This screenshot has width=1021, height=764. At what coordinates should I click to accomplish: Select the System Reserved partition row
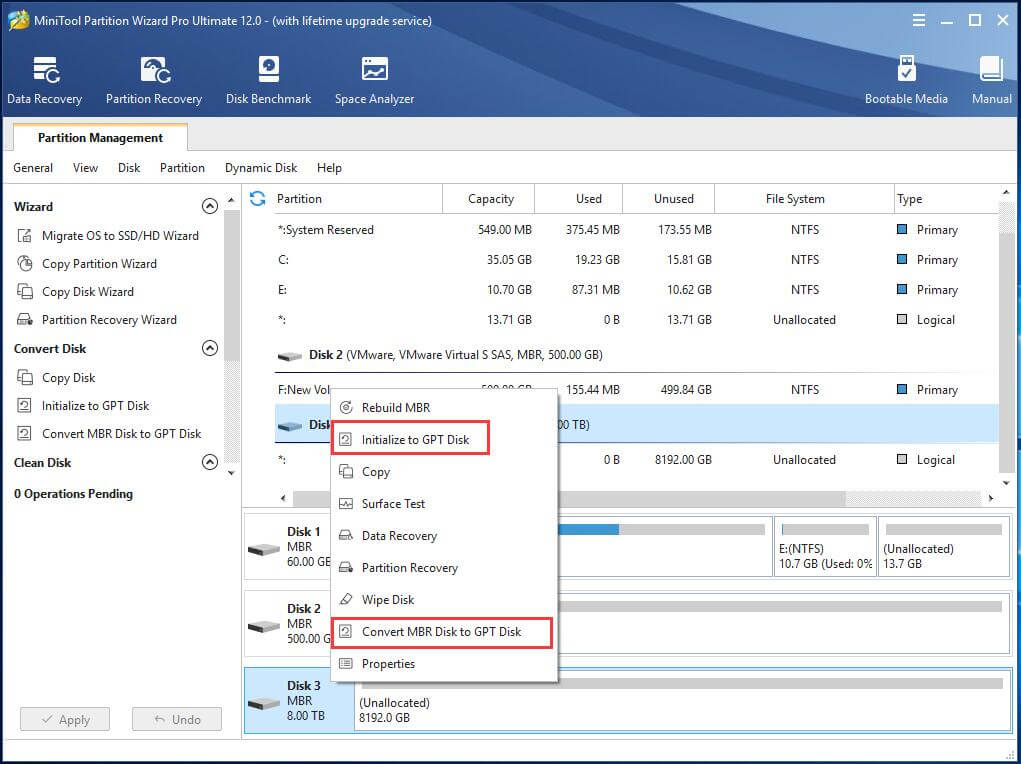pyautogui.click(x=636, y=230)
